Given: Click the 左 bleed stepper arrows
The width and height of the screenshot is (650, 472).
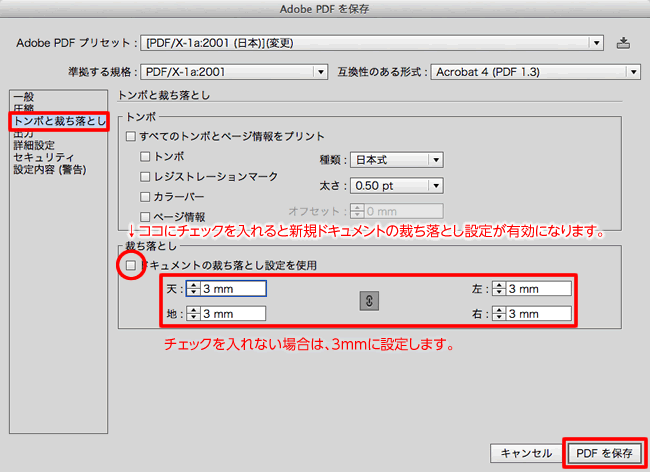Looking at the screenshot, I should click(499, 289).
